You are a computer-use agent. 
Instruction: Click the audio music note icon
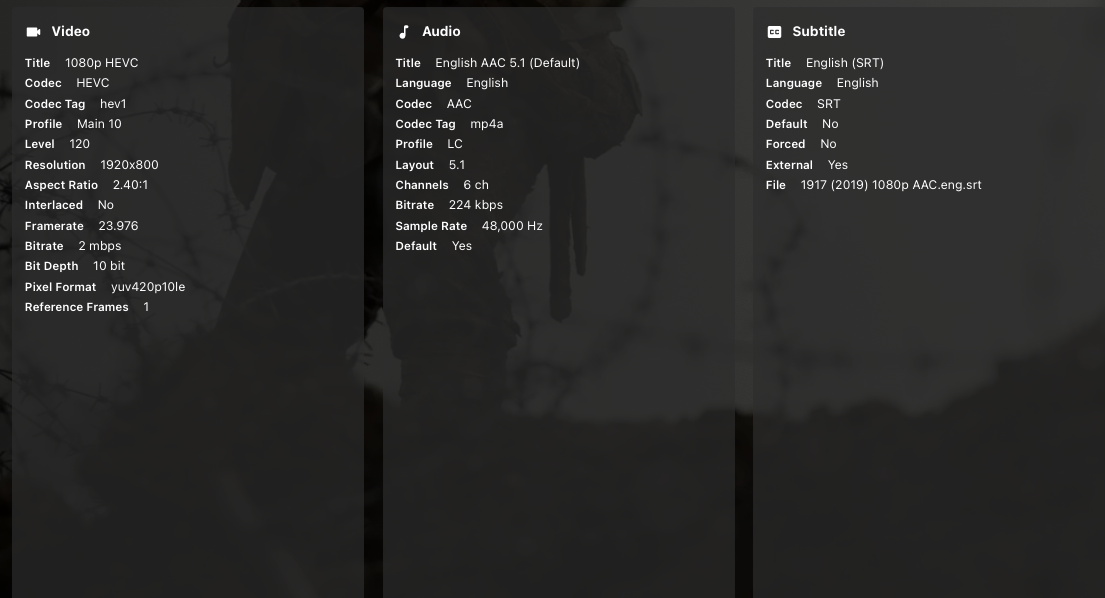(404, 32)
